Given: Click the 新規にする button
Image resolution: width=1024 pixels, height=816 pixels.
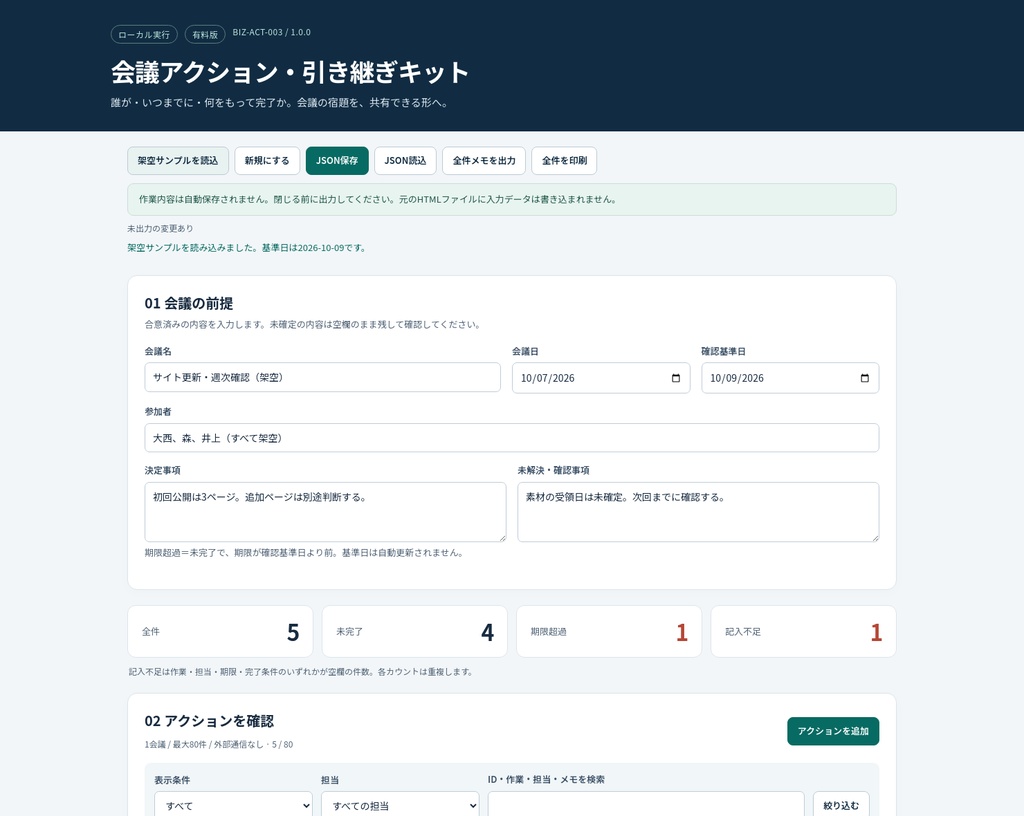Looking at the screenshot, I should (x=267, y=161).
